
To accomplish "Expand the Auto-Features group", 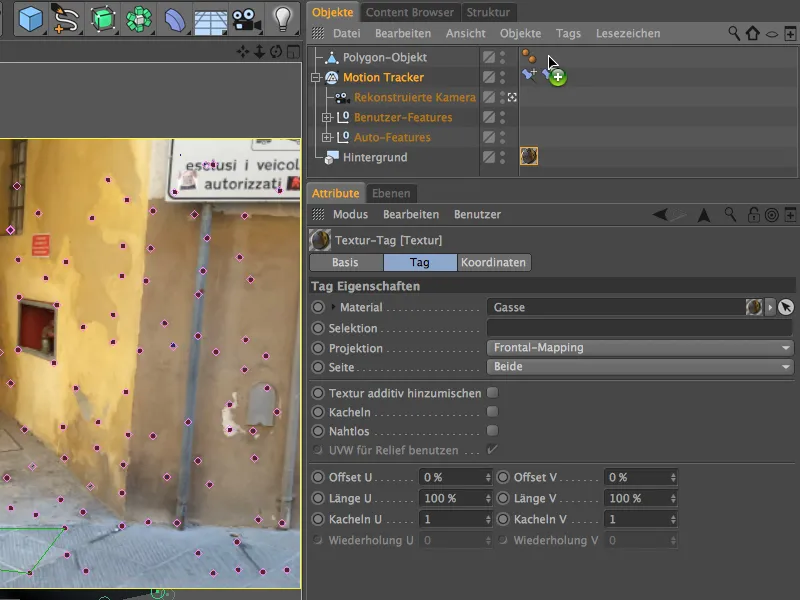I will [327, 137].
